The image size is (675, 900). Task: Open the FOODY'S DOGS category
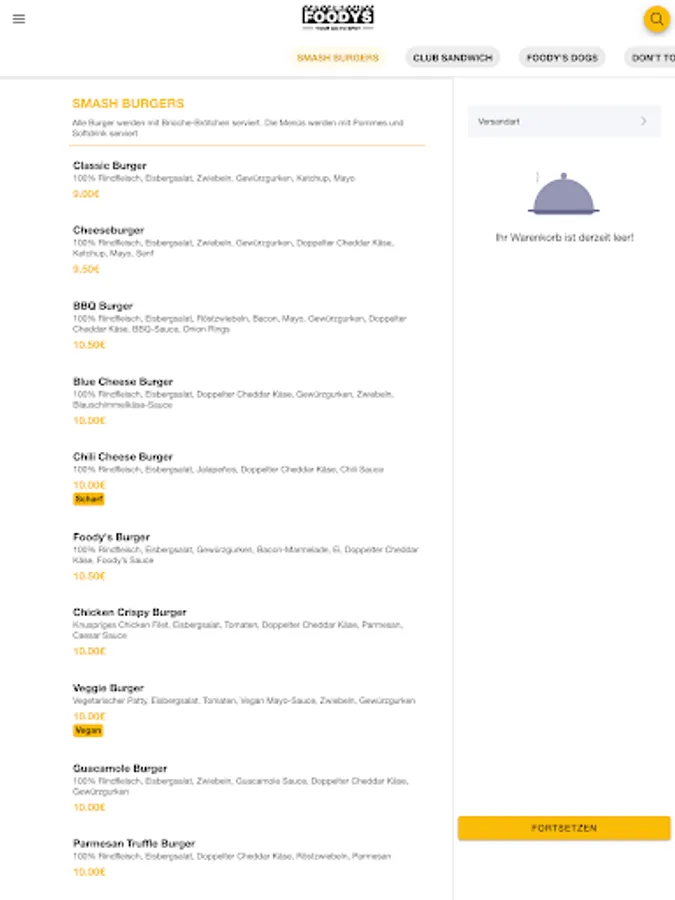click(x=561, y=57)
